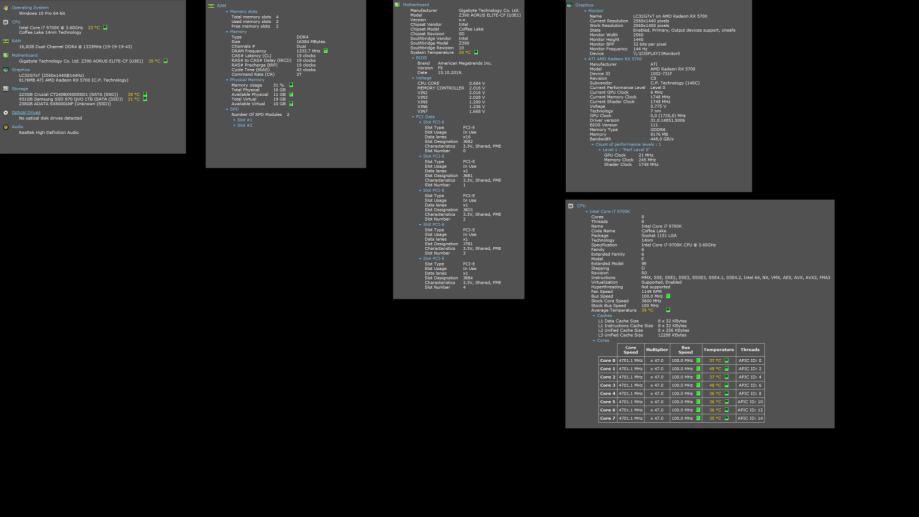Click Threads column header in cores table
Image resolution: width=919 pixels, height=517 pixels.
tap(750, 349)
